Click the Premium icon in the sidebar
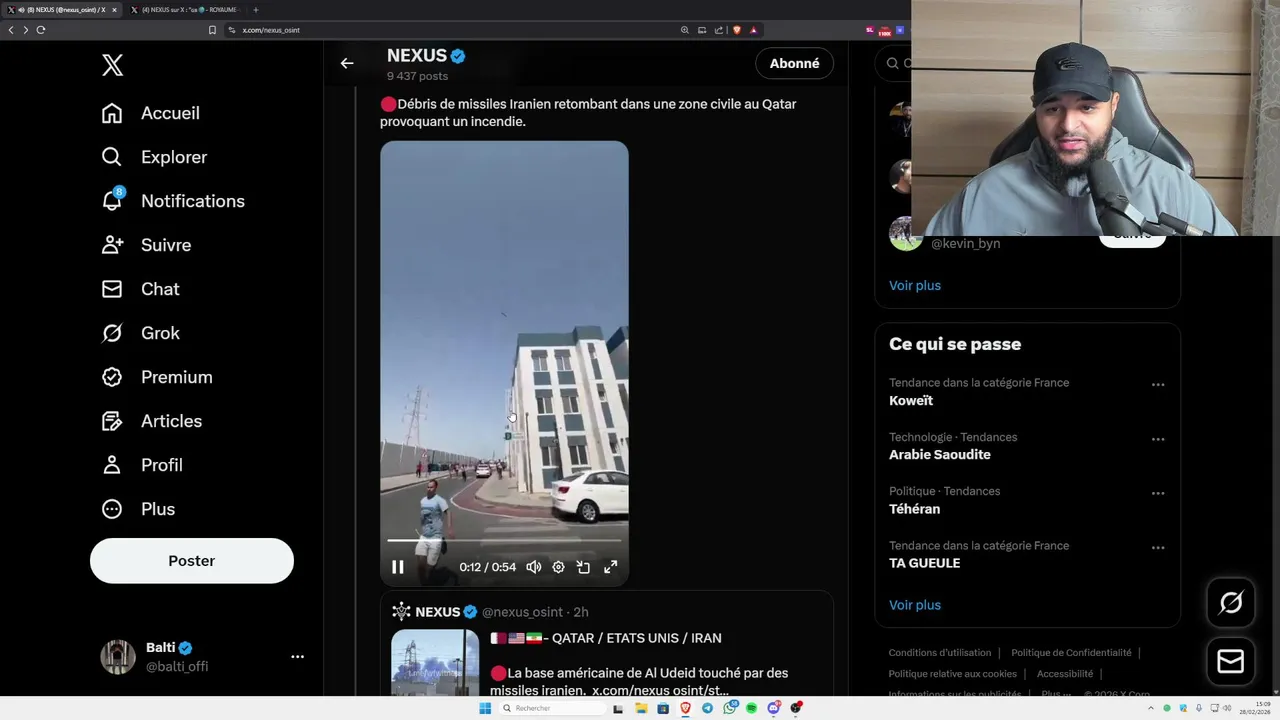The width and height of the screenshot is (1280, 720). point(112,377)
